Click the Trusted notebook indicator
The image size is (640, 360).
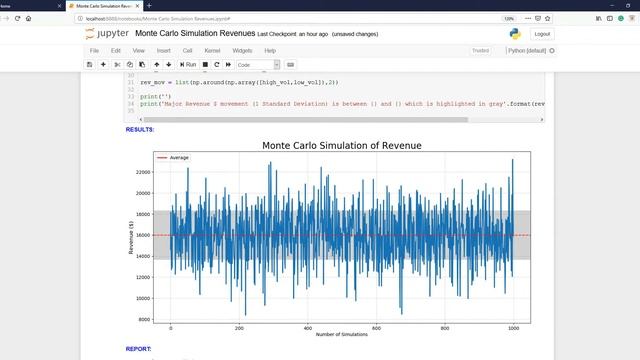coord(480,51)
